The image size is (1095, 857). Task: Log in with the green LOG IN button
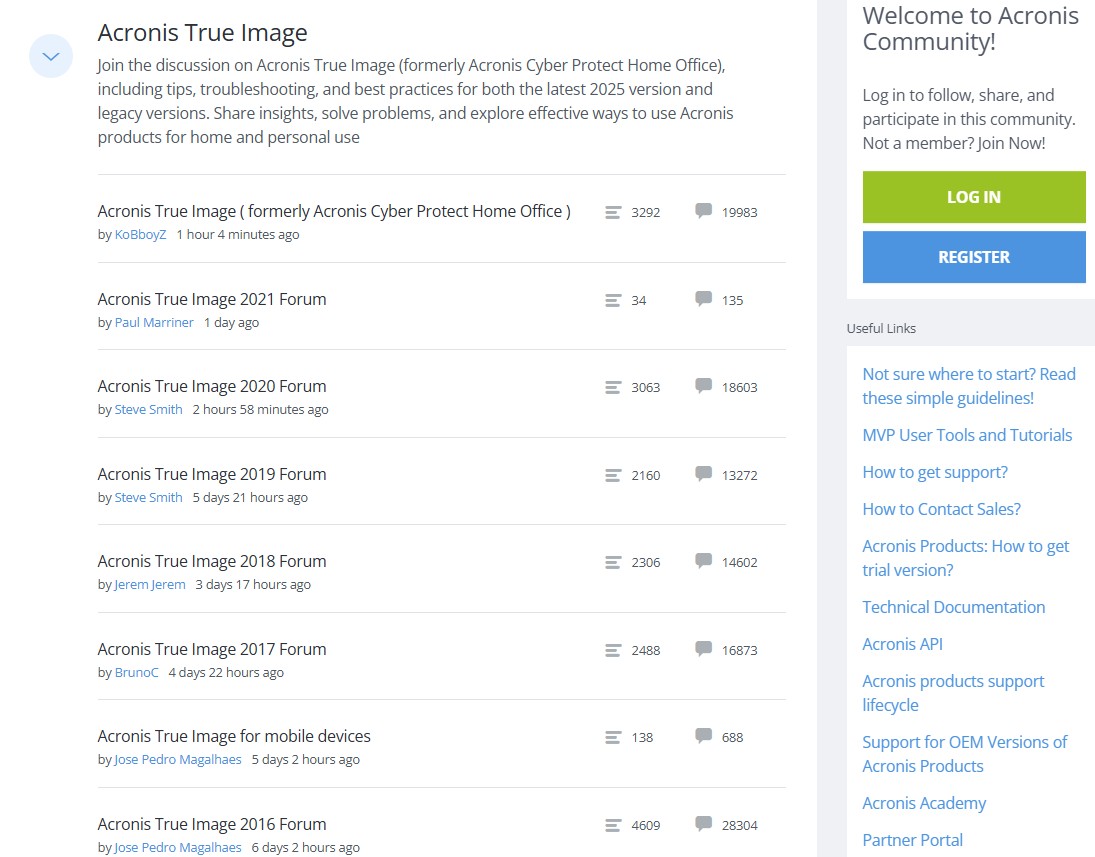tap(973, 197)
